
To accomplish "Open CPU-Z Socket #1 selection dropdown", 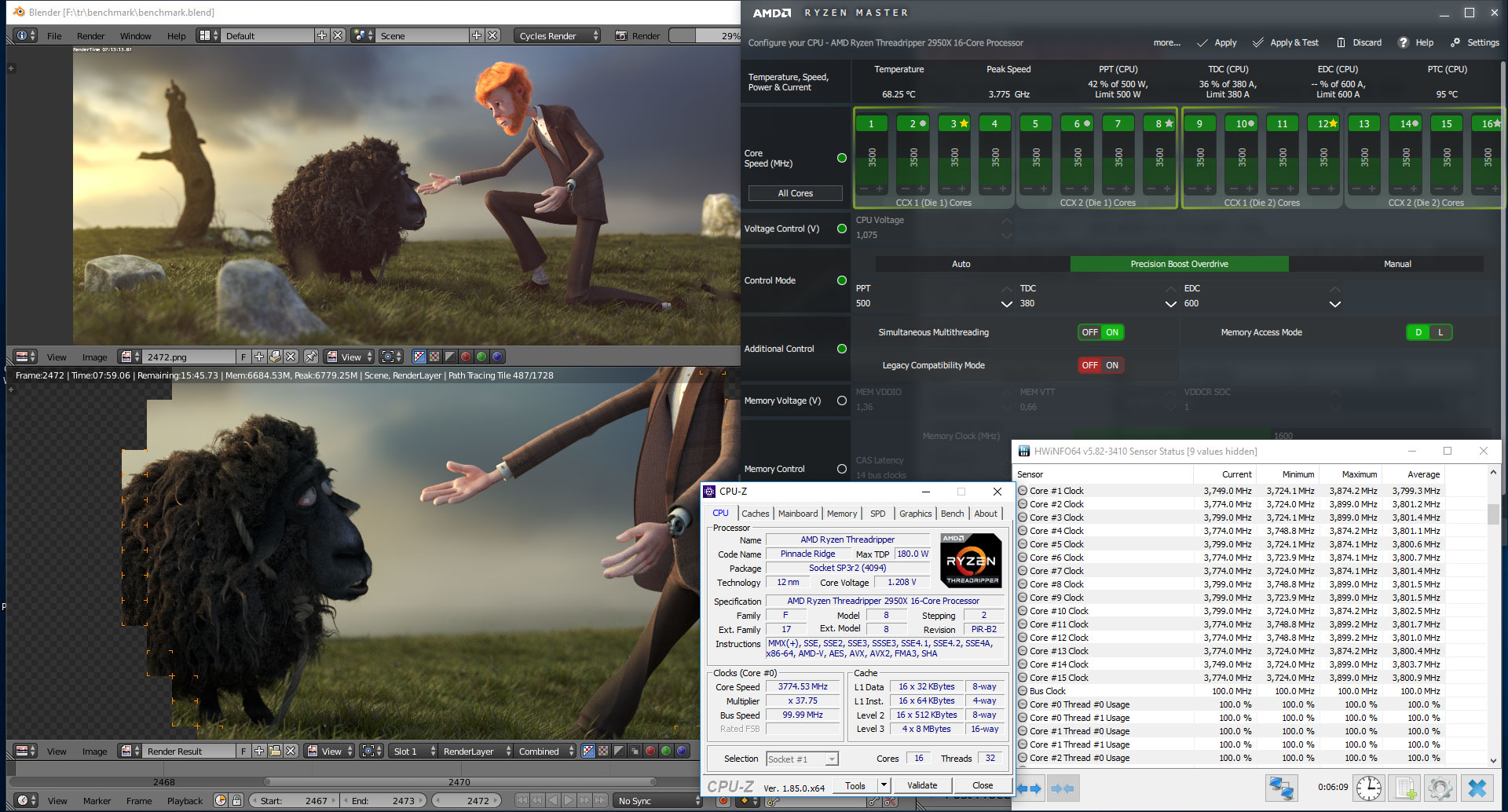I will coord(802,759).
